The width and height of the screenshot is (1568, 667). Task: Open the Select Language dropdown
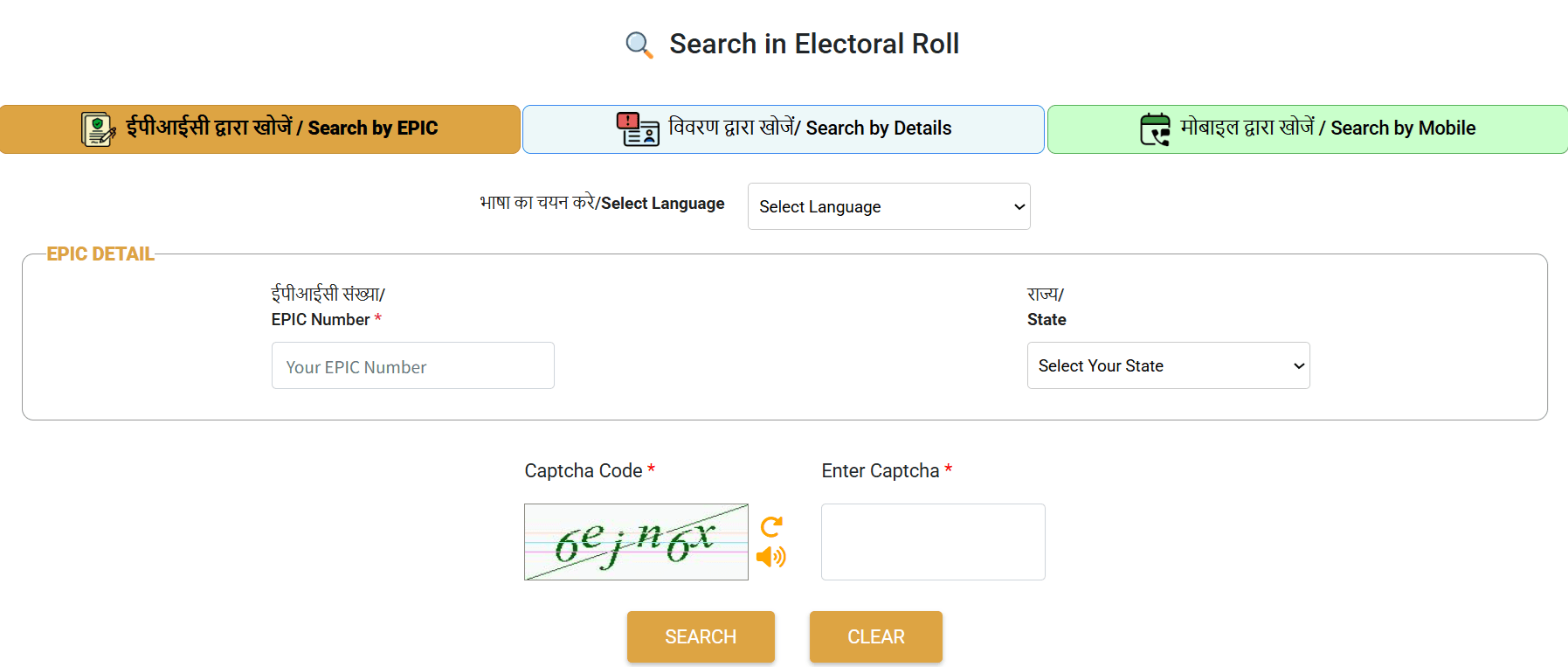click(888, 206)
